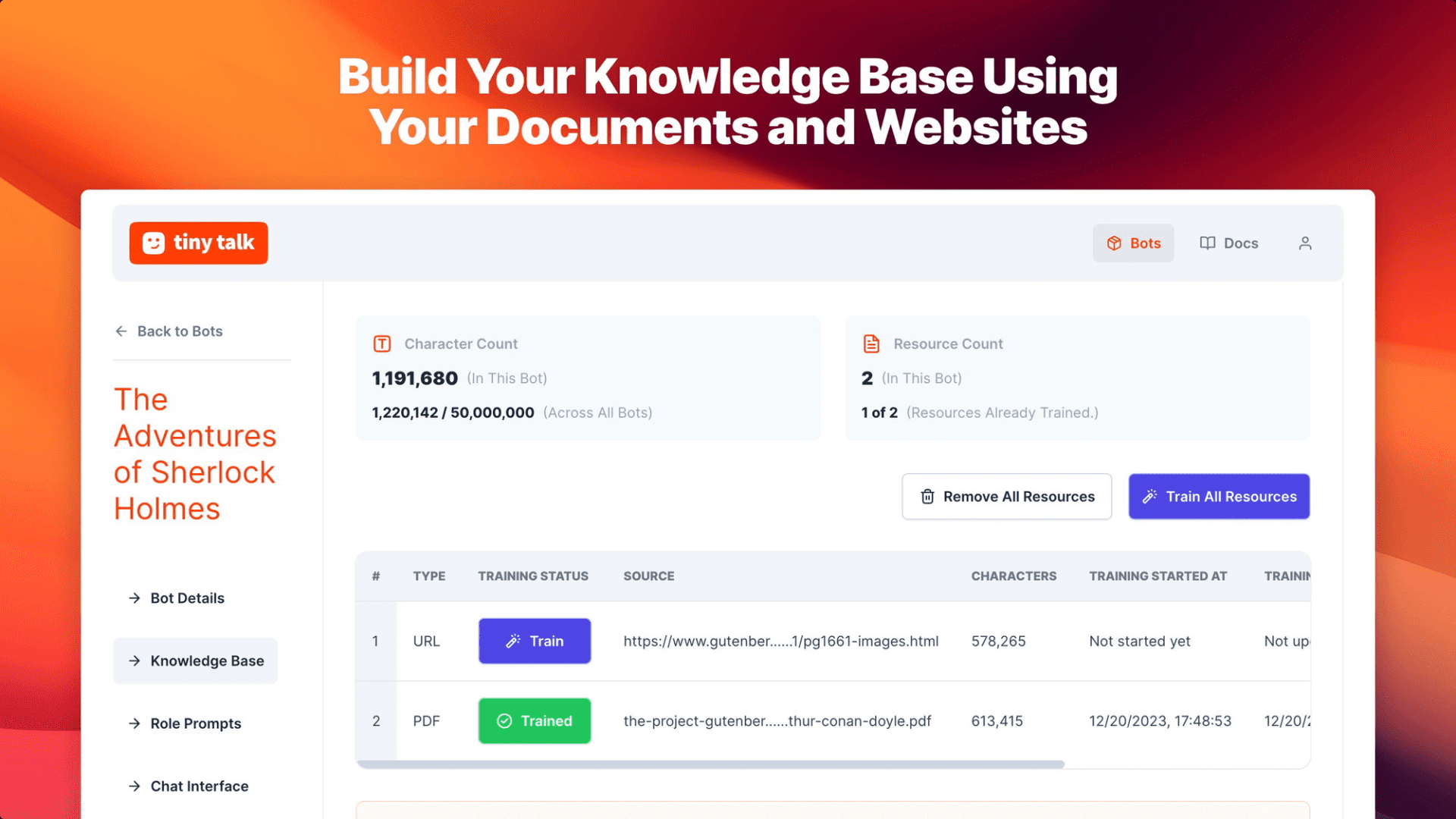This screenshot has height=819, width=1456.
Task: Open the Chat Interface section
Action: click(x=198, y=786)
